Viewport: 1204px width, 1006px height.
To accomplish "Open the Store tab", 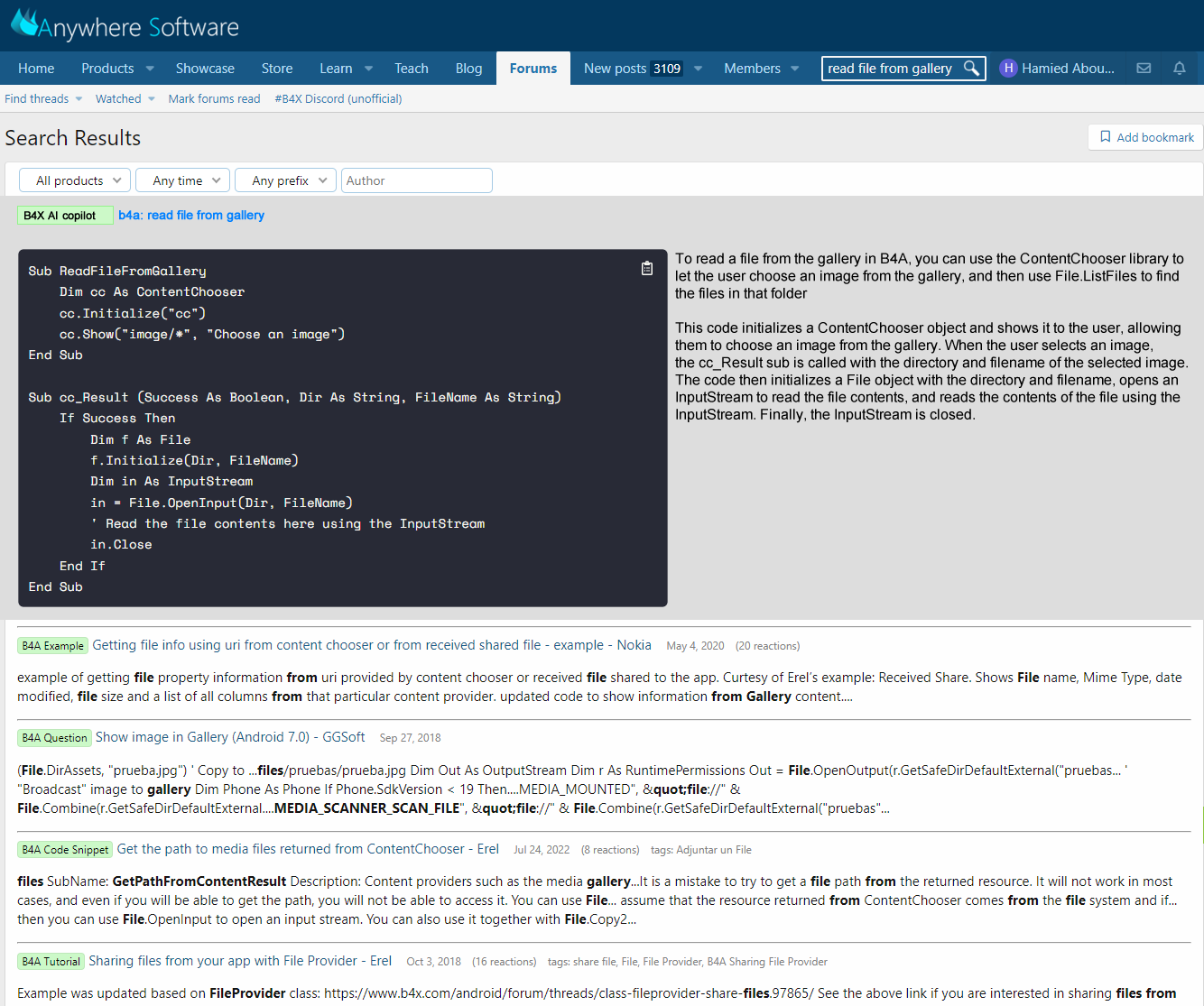I will tap(277, 69).
